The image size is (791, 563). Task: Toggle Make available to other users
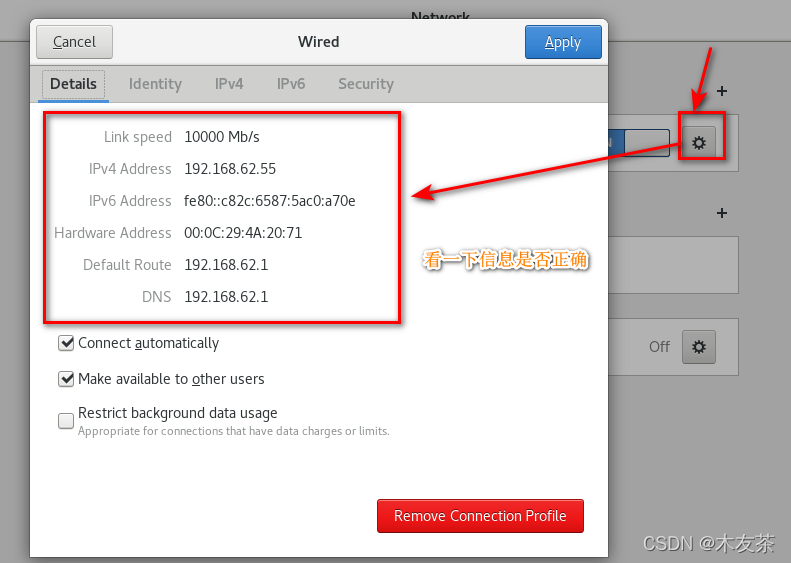[66, 379]
